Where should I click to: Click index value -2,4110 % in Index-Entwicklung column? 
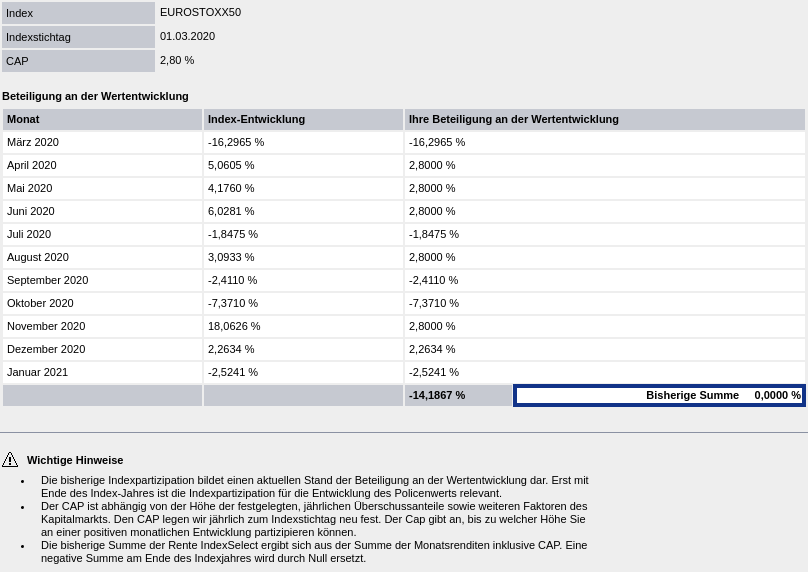coord(232,280)
